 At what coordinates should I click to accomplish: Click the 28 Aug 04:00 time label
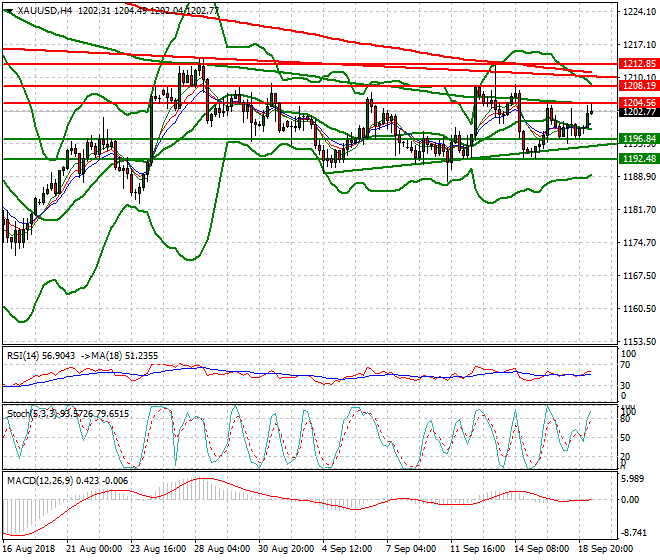(222, 549)
